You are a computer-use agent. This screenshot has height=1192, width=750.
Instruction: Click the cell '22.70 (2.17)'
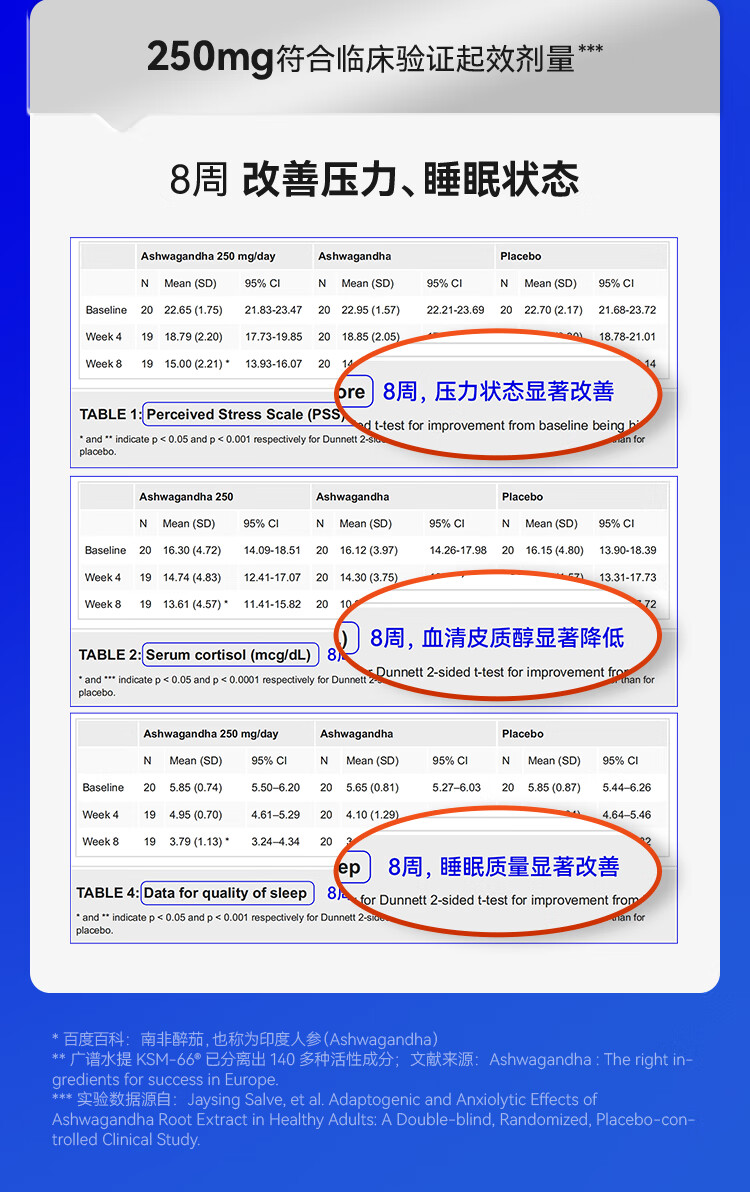pyautogui.click(x=553, y=310)
